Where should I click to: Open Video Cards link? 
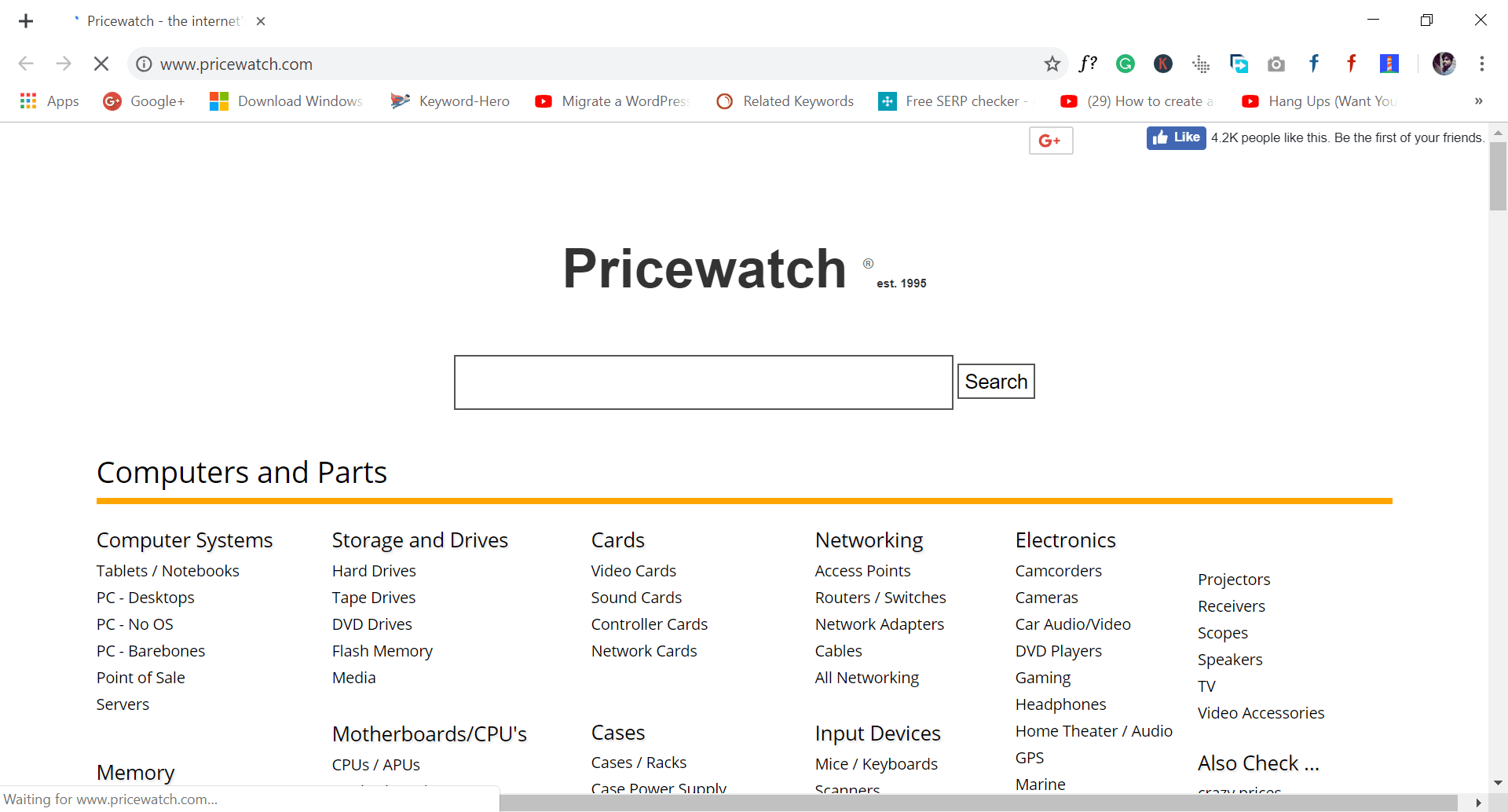(x=634, y=571)
